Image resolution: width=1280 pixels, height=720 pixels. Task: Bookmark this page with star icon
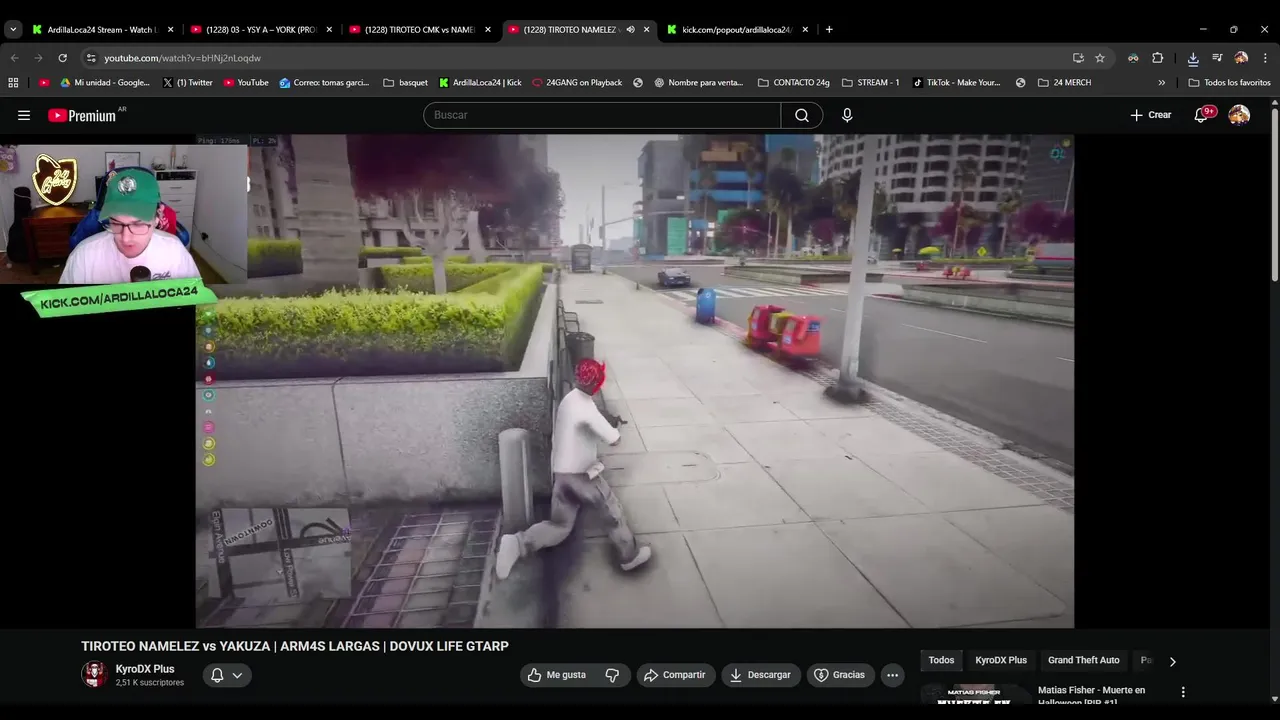pyautogui.click(x=1100, y=58)
